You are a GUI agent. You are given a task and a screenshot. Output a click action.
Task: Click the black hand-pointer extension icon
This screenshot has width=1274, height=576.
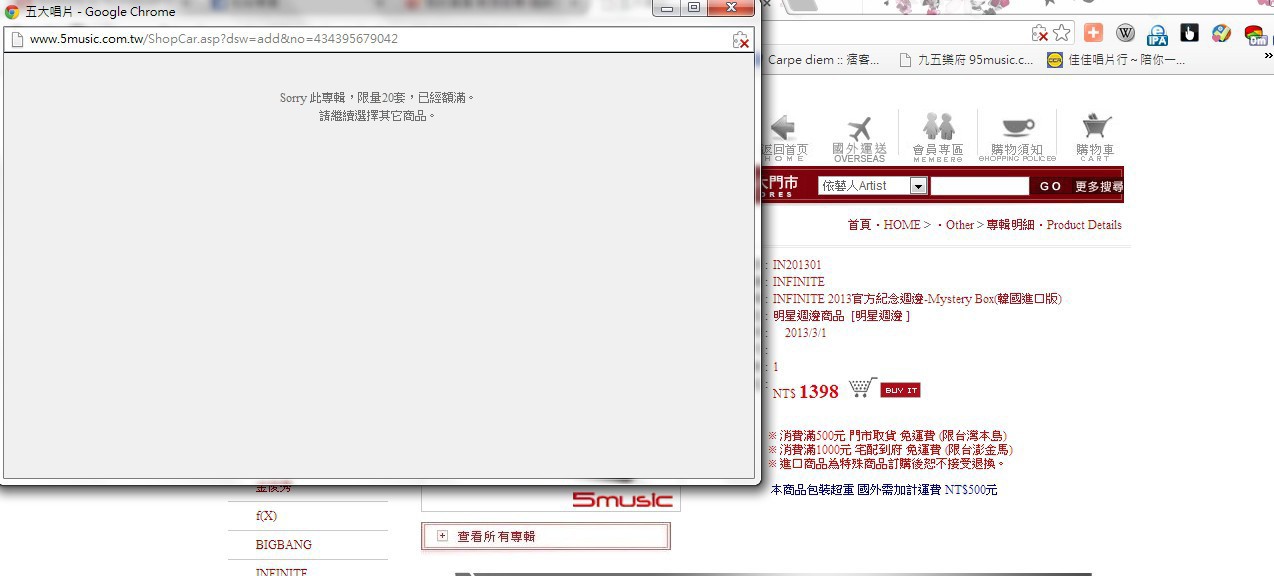coord(1189,33)
